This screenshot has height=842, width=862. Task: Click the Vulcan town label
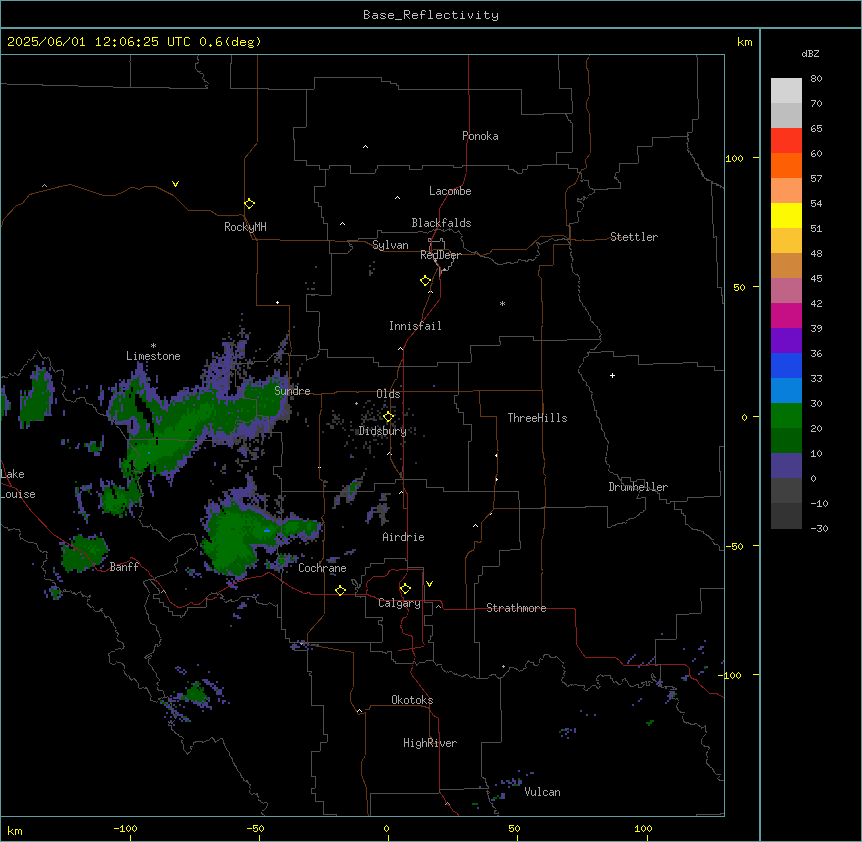coord(542,792)
